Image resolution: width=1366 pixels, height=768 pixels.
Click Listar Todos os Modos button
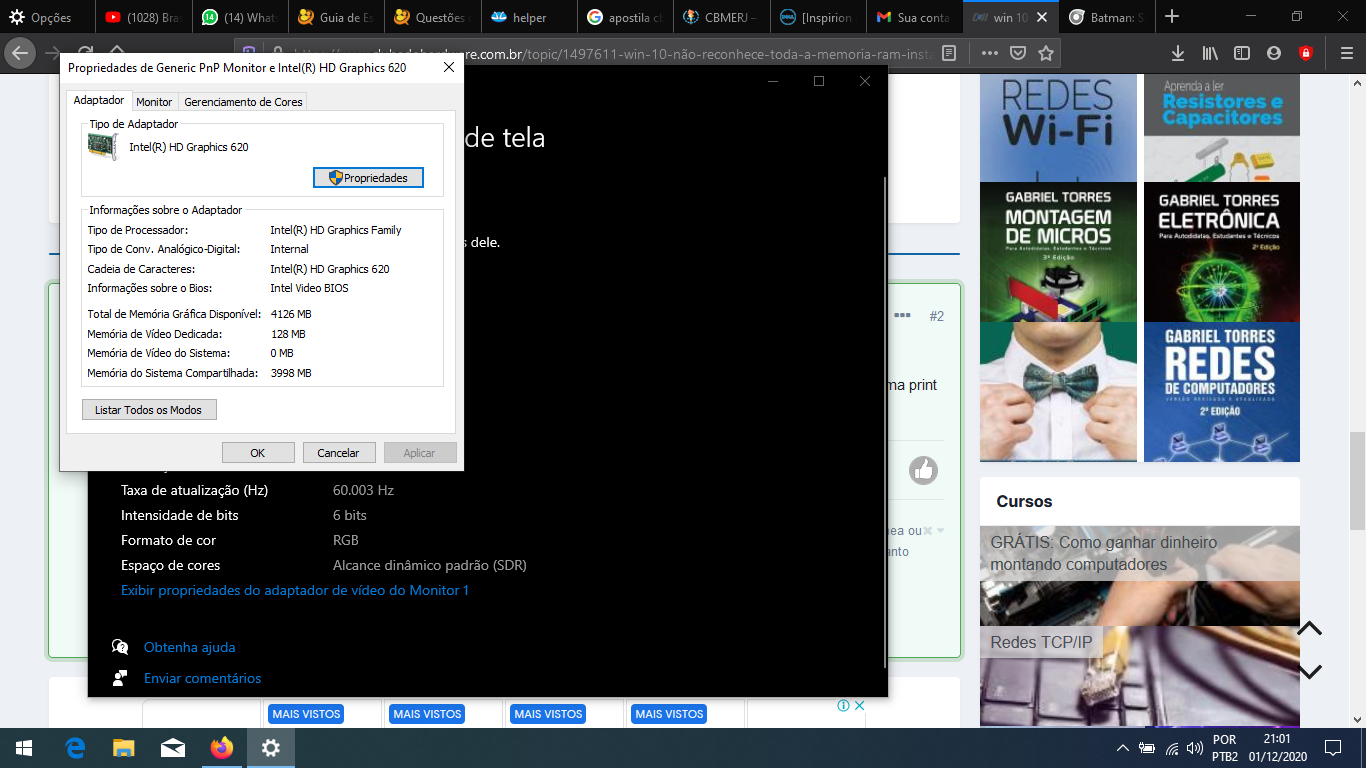[x=148, y=410]
